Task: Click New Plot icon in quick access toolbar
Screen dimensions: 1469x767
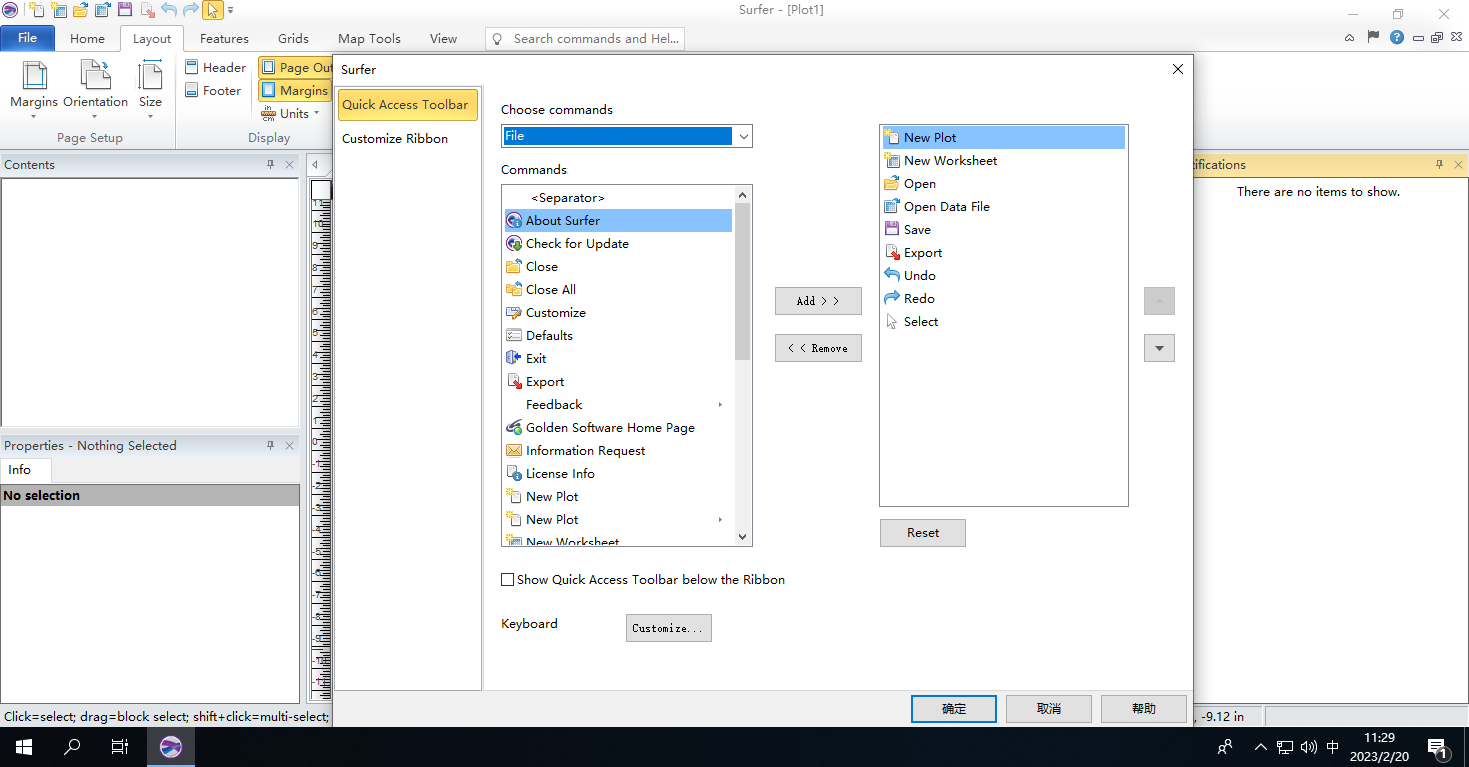Action: [37, 11]
